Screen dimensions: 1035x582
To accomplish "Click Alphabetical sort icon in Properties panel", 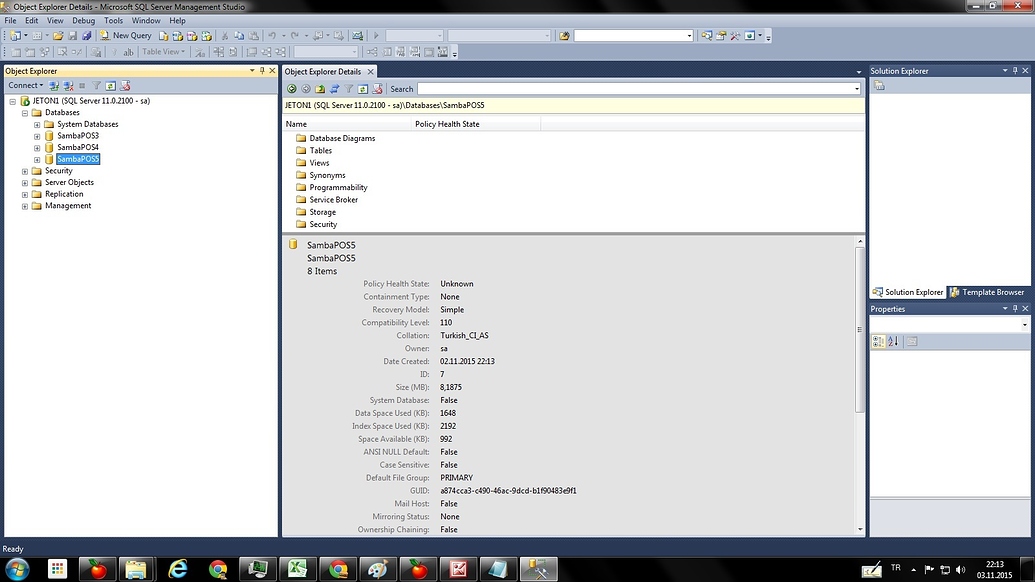I will [x=893, y=342].
